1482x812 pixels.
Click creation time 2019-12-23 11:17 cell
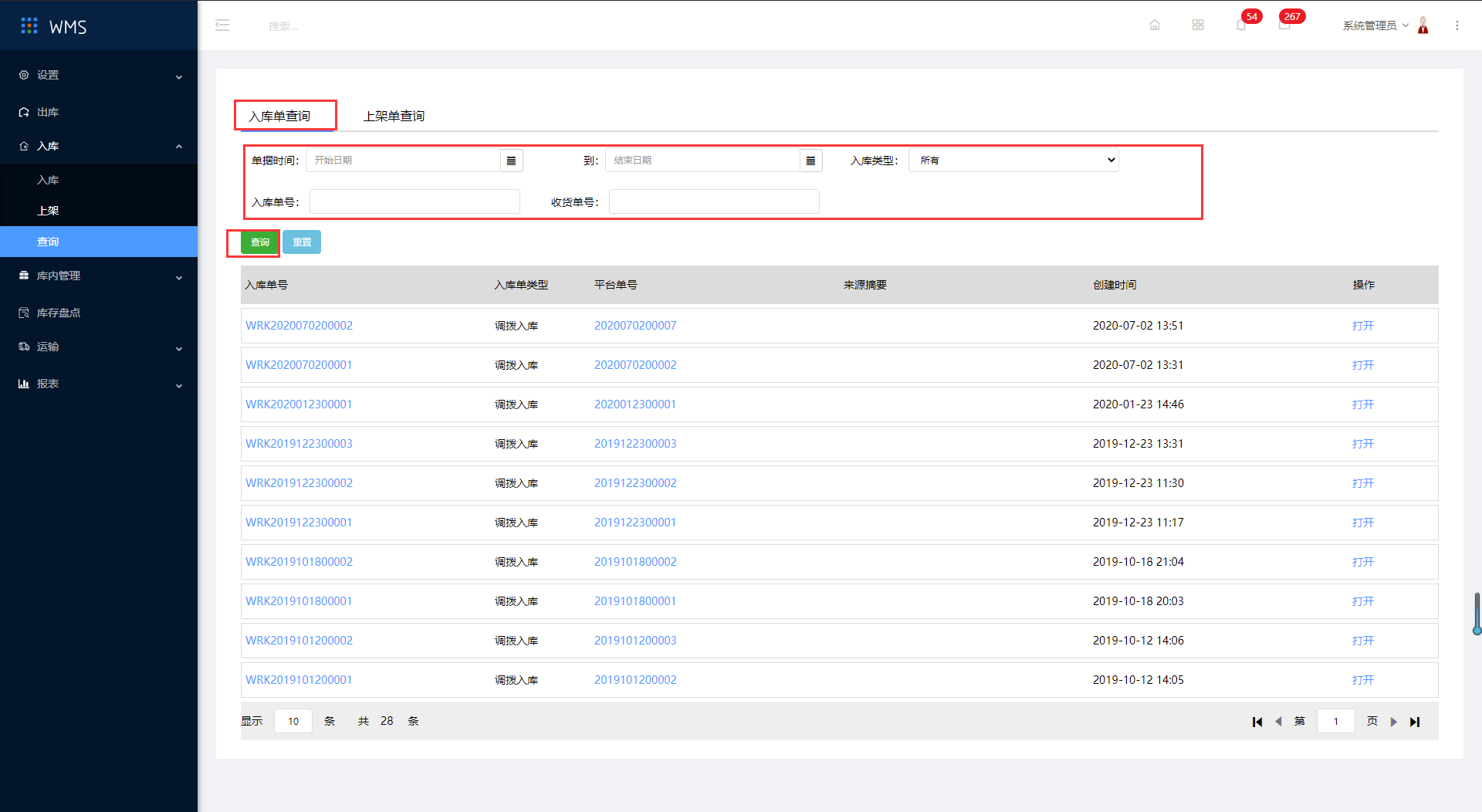(x=1138, y=523)
